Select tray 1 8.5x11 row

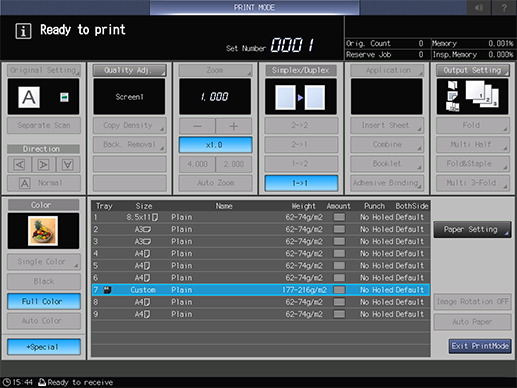click(260, 217)
